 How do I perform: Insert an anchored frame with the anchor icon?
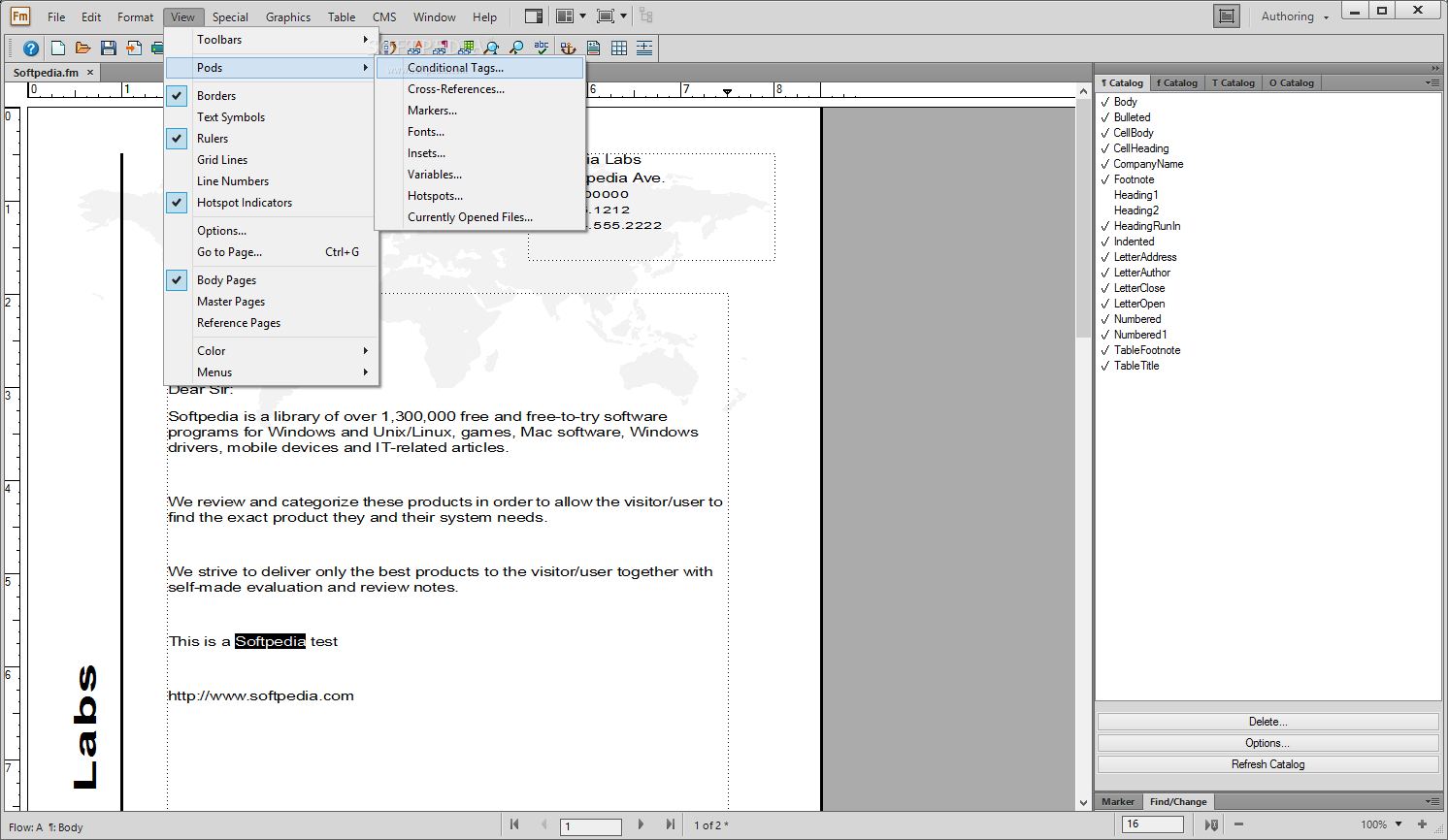pos(568,48)
